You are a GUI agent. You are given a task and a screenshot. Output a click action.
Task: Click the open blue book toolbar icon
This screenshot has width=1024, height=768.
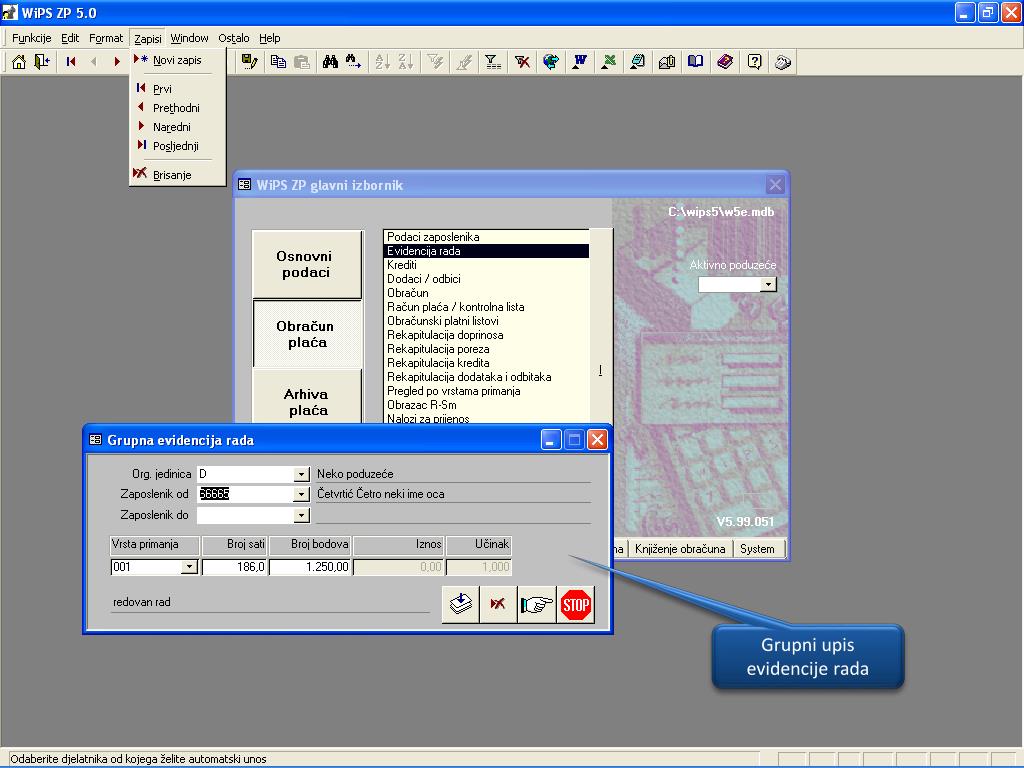pos(696,62)
